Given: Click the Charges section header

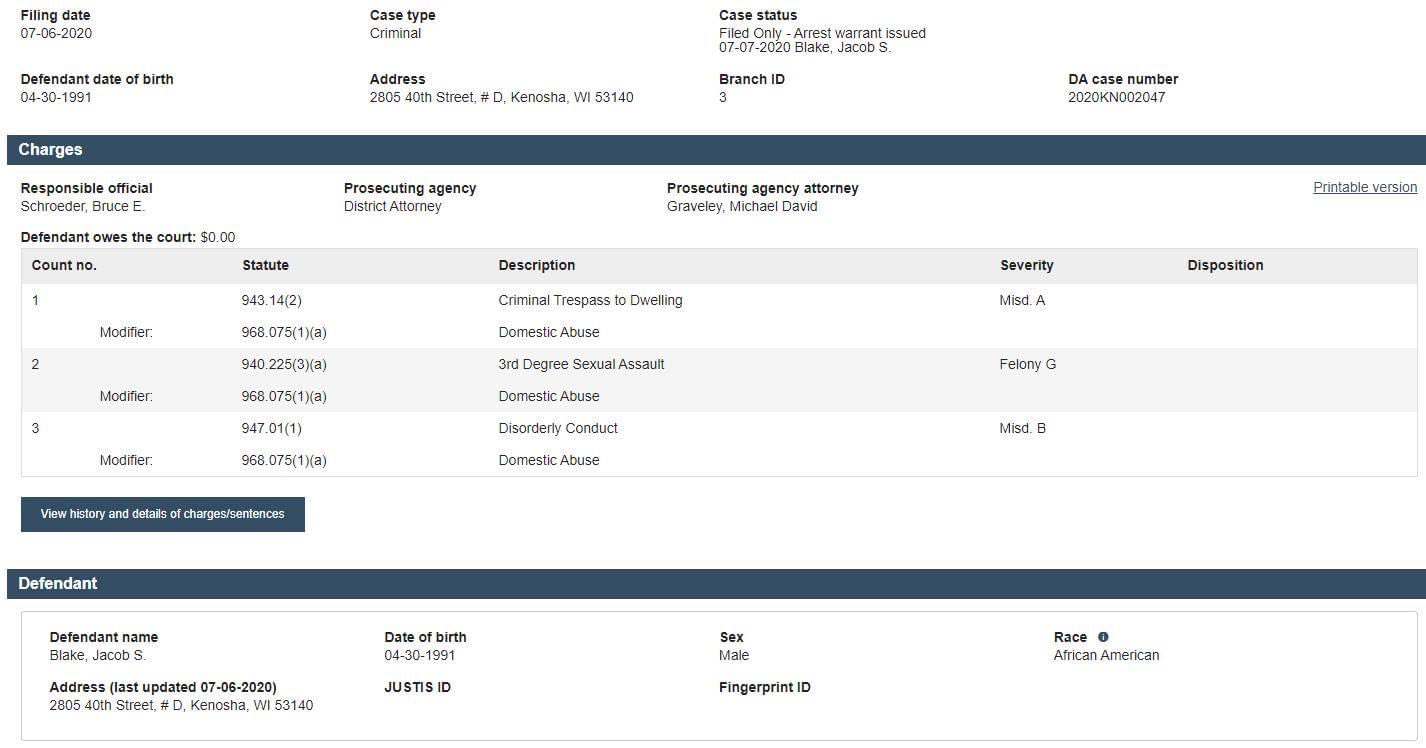Looking at the screenshot, I should [716, 150].
